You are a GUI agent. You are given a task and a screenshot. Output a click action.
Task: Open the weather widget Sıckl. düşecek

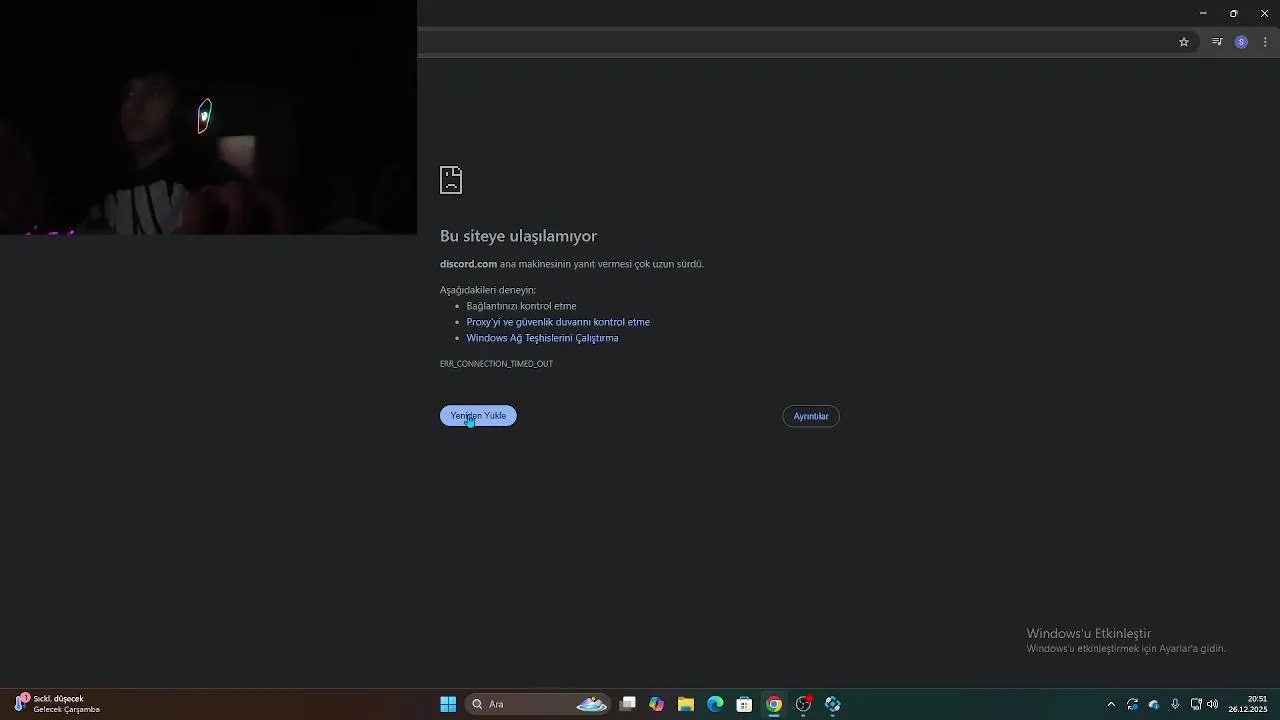click(57, 704)
